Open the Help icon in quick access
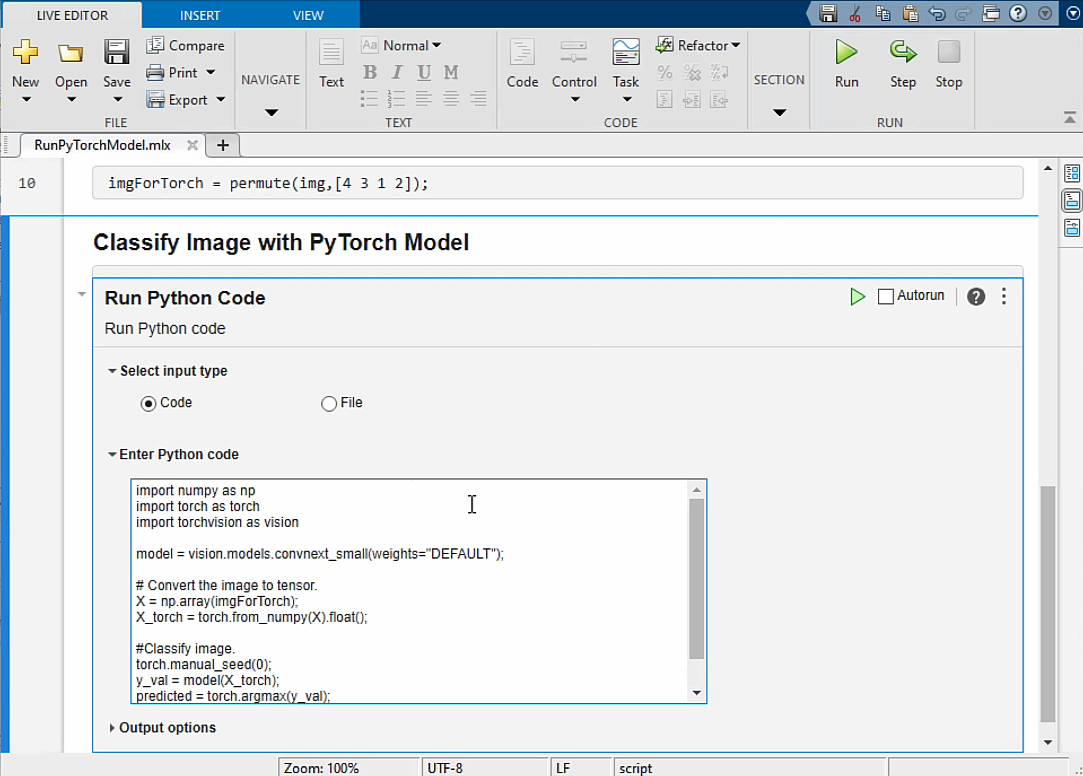Screen dimensions: 1083x776 click(x=1018, y=13)
